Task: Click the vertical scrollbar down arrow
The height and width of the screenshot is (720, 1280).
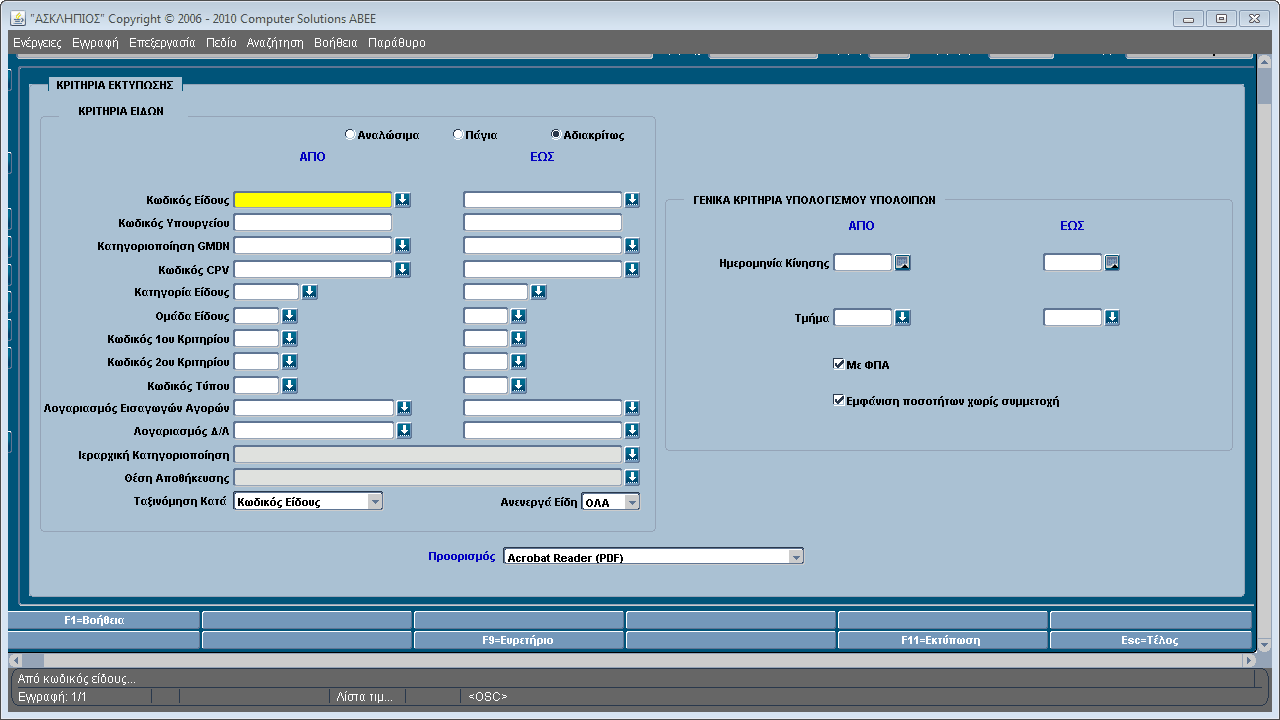Action: 1265,646
